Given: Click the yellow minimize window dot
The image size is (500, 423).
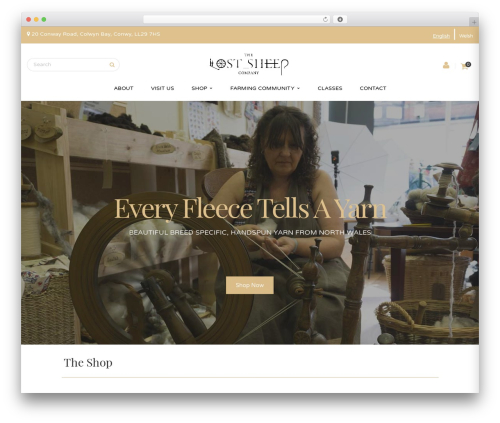Looking at the screenshot, I should [36, 20].
